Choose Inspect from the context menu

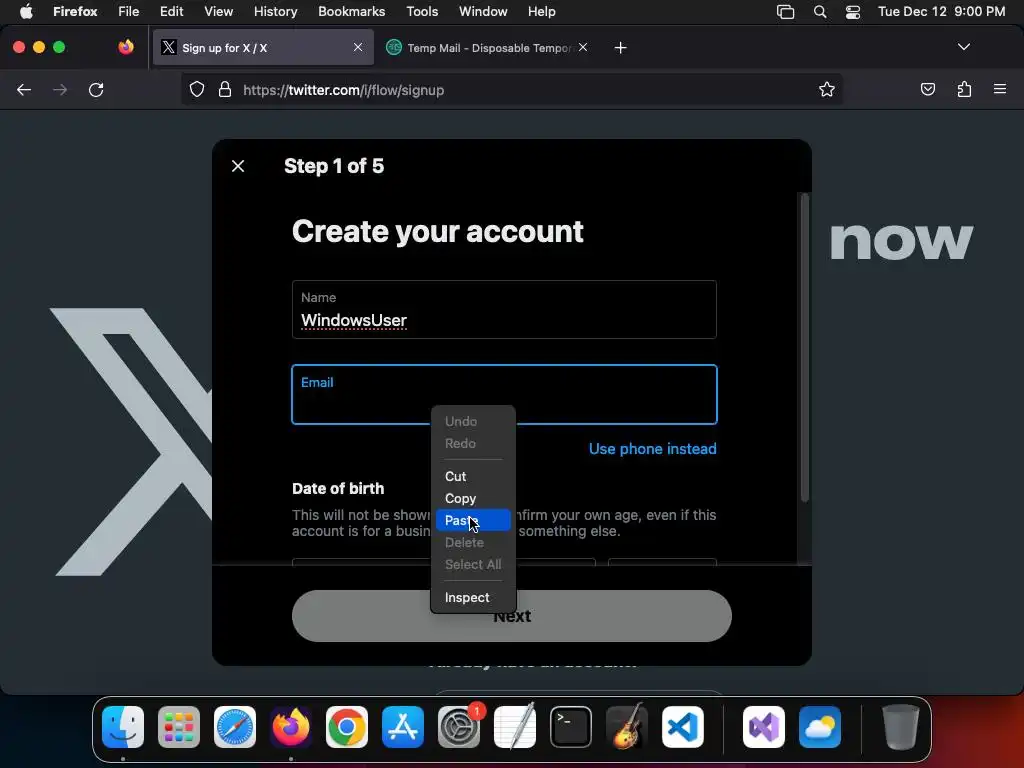click(x=473, y=598)
